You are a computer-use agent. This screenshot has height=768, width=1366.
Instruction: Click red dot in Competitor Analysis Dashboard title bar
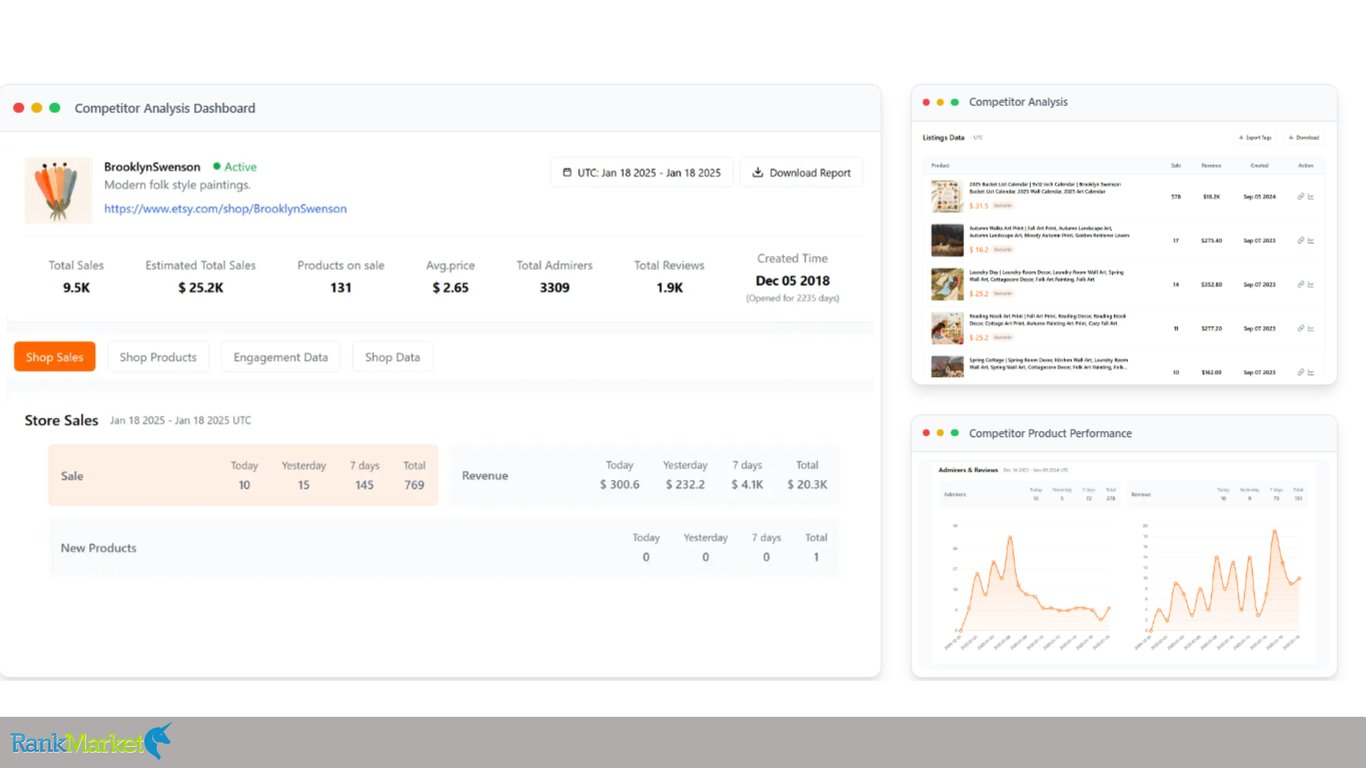pyautogui.click(x=19, y=108)
